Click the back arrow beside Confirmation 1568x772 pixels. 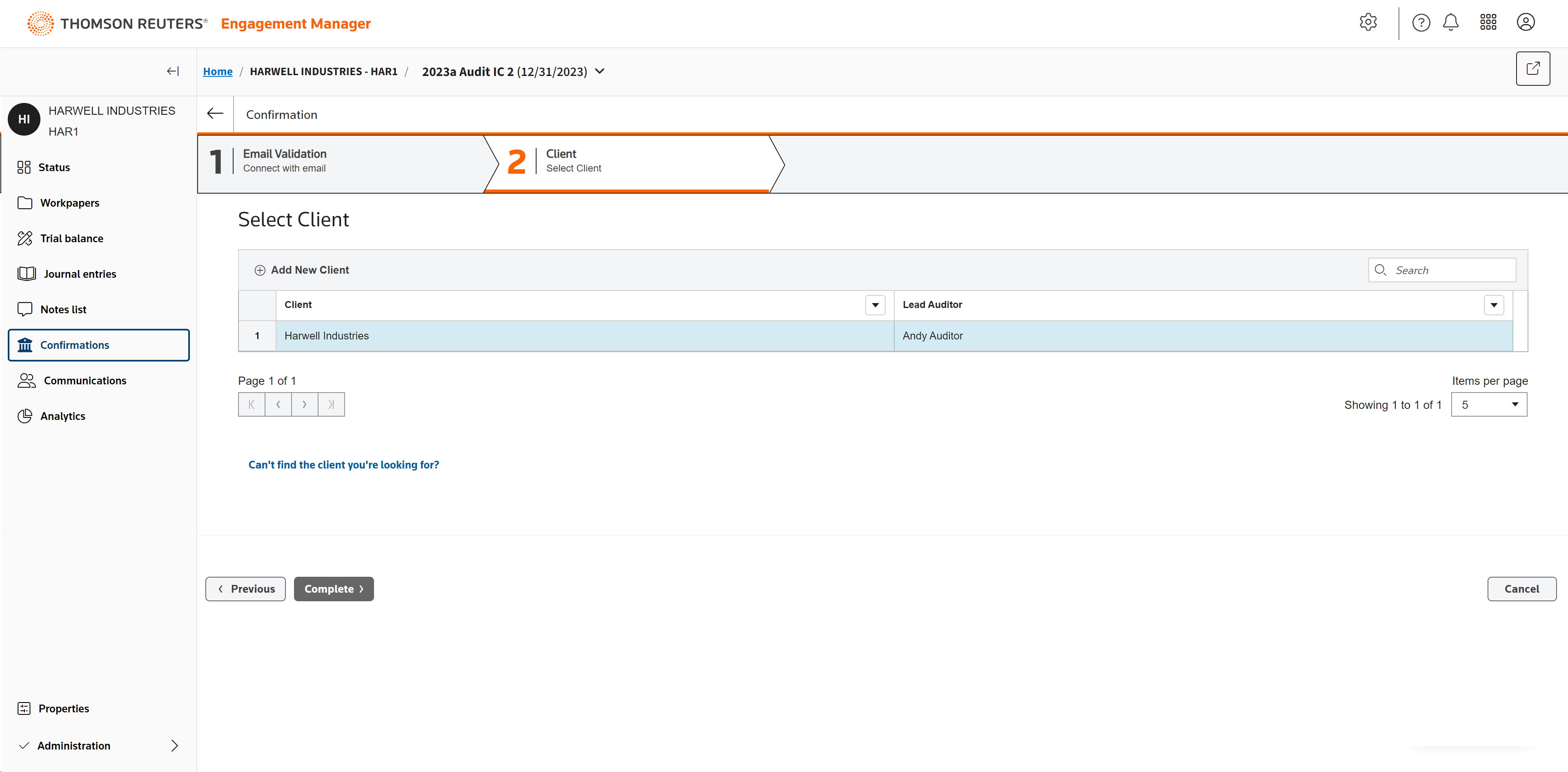(215, 114)
